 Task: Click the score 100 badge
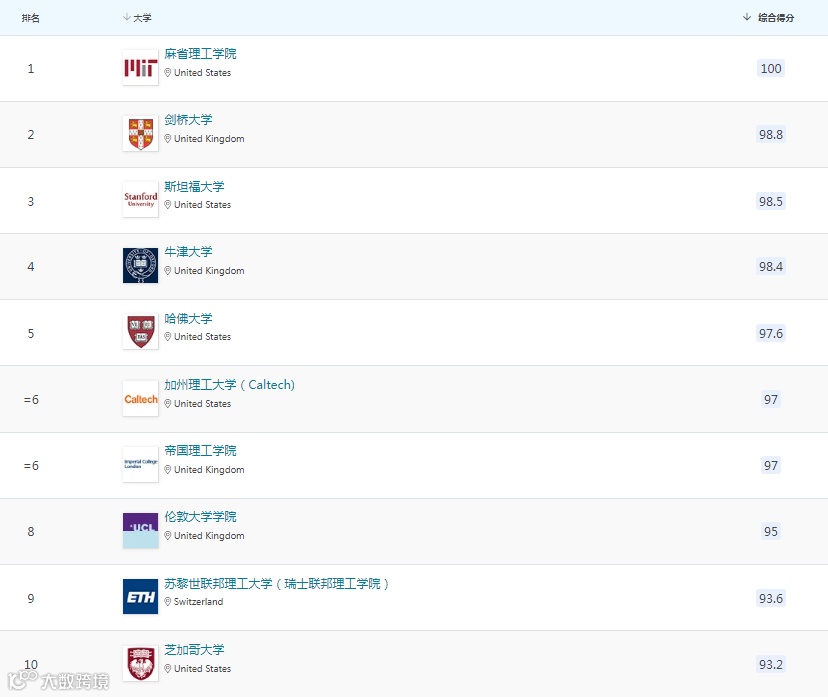tap(770, 69)
